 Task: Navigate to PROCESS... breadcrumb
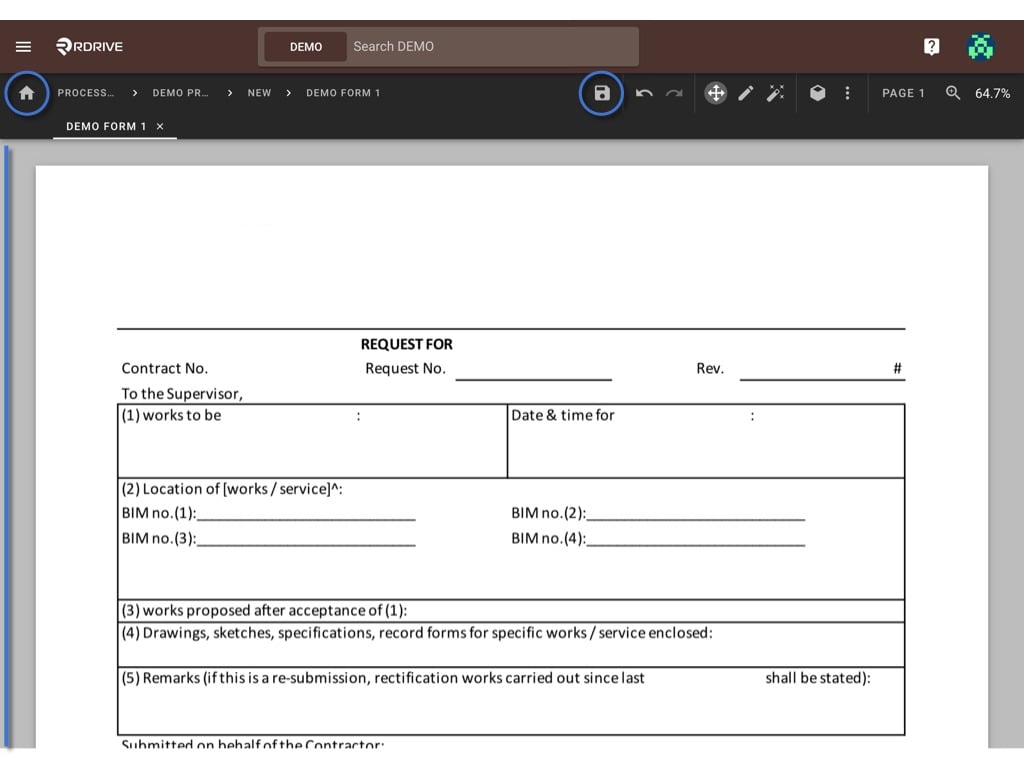86,93
